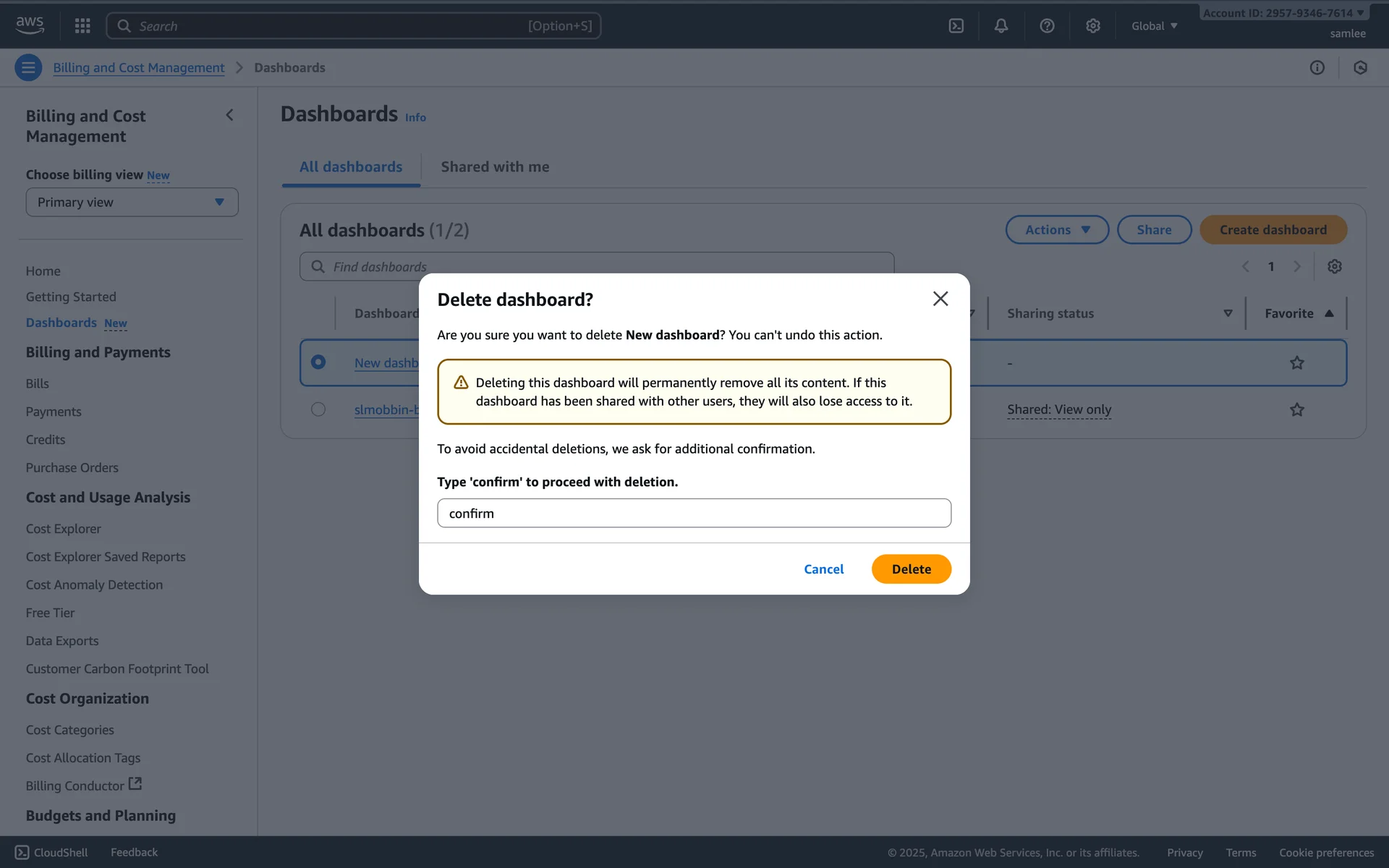Open the Actions dropdown
This screenshot has height=868, width=1389.
pyautogui.click(x=1056, y=230)
